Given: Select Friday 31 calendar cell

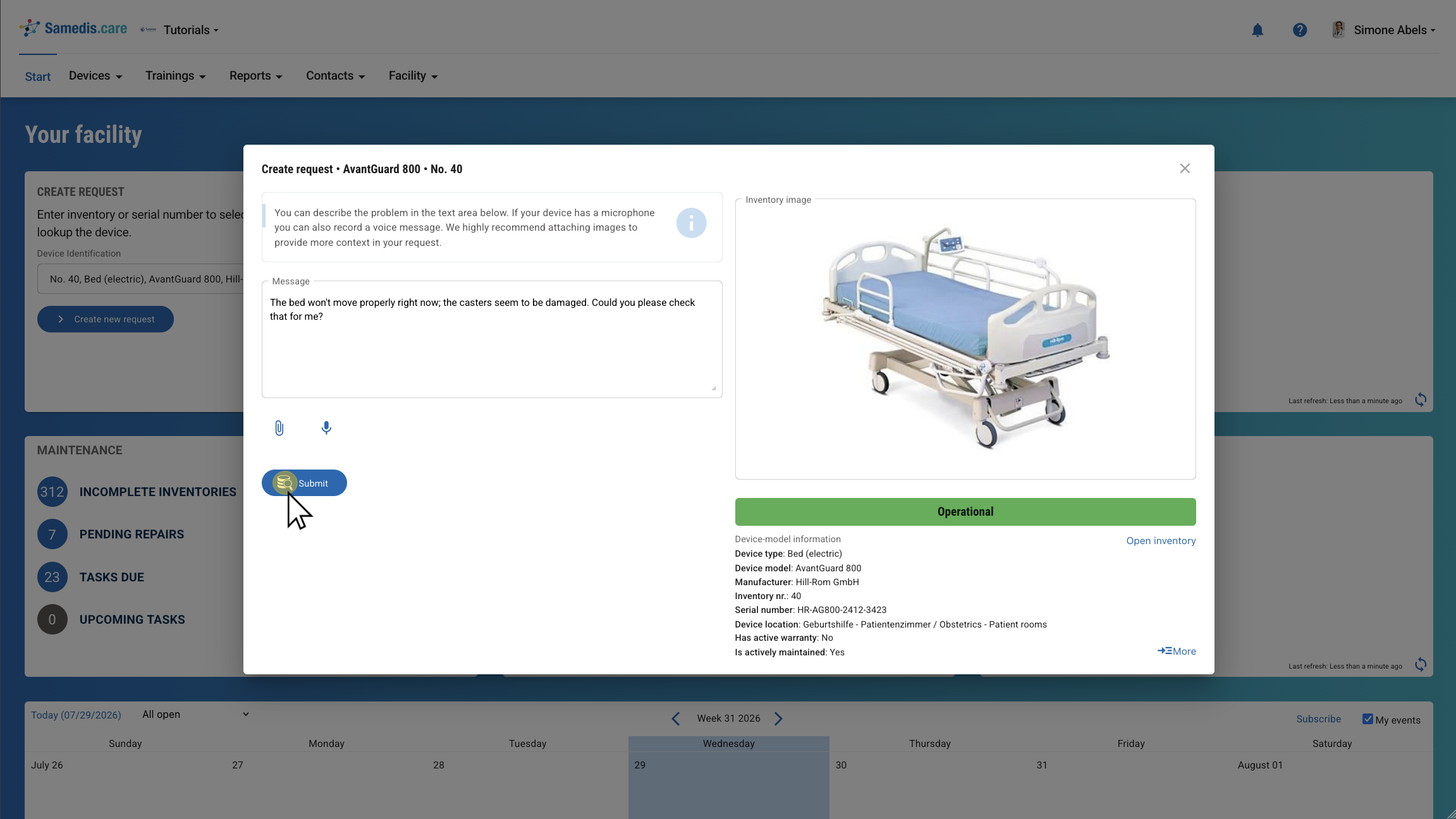Looking at the screenshot, I should coord(1131,786).
